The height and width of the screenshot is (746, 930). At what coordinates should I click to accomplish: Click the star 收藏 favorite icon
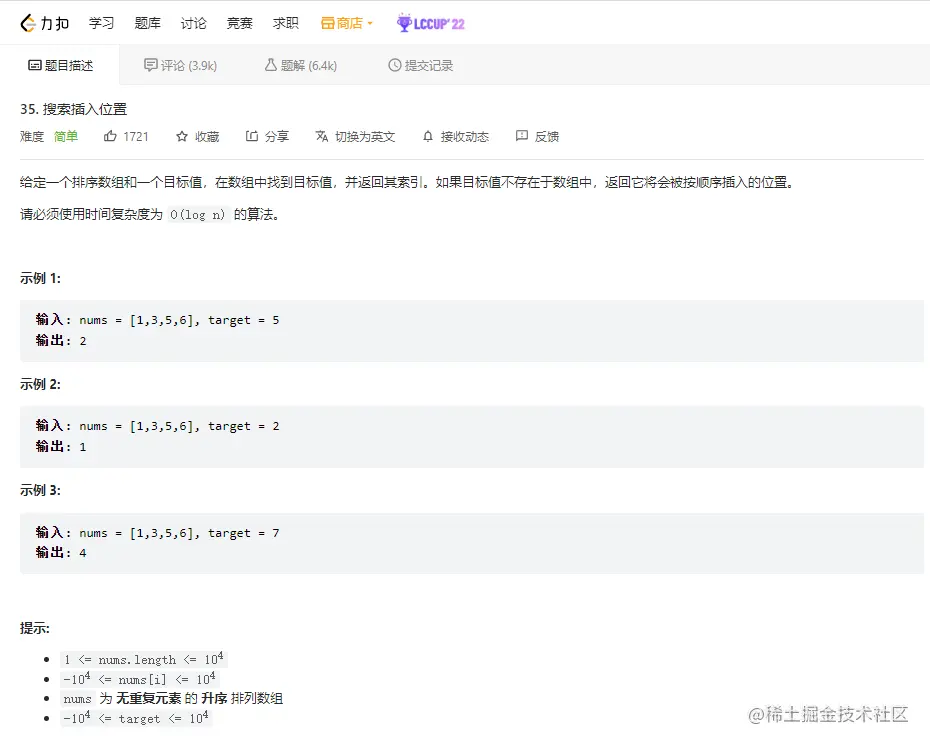pos(182,137)
